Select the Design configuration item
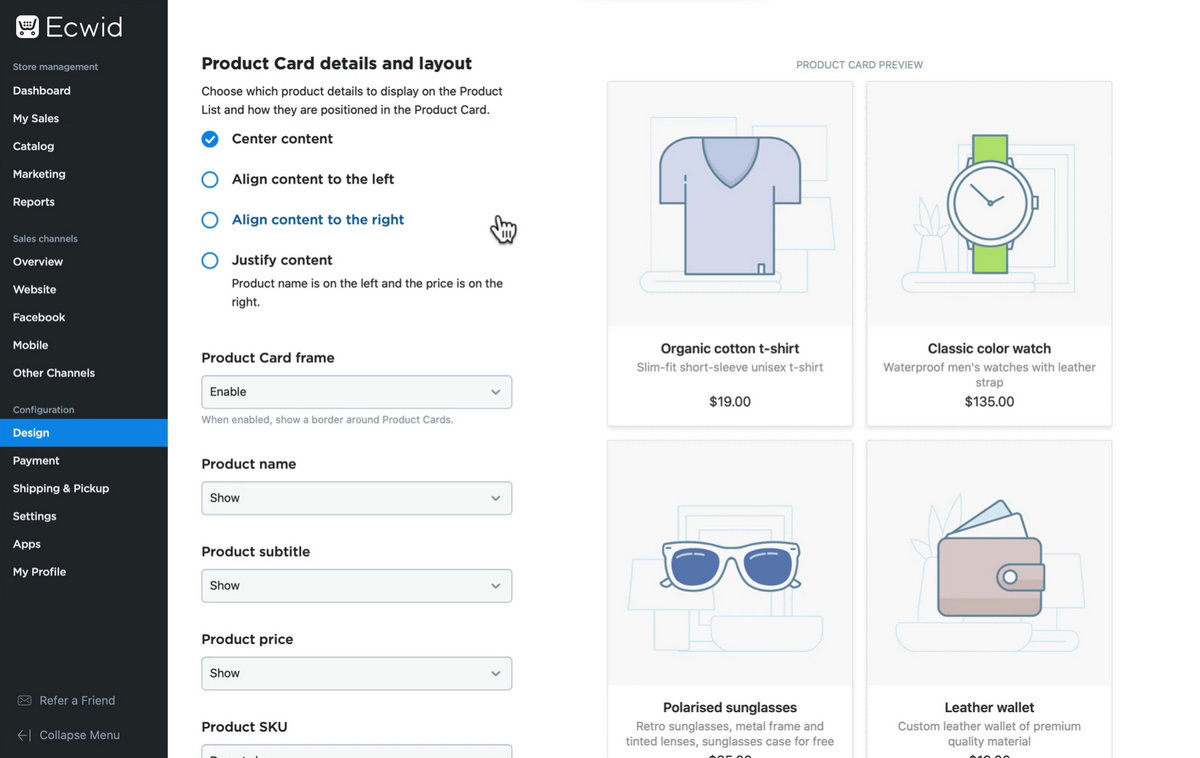This screenshot has width=1200, height=758. [84, 433]
